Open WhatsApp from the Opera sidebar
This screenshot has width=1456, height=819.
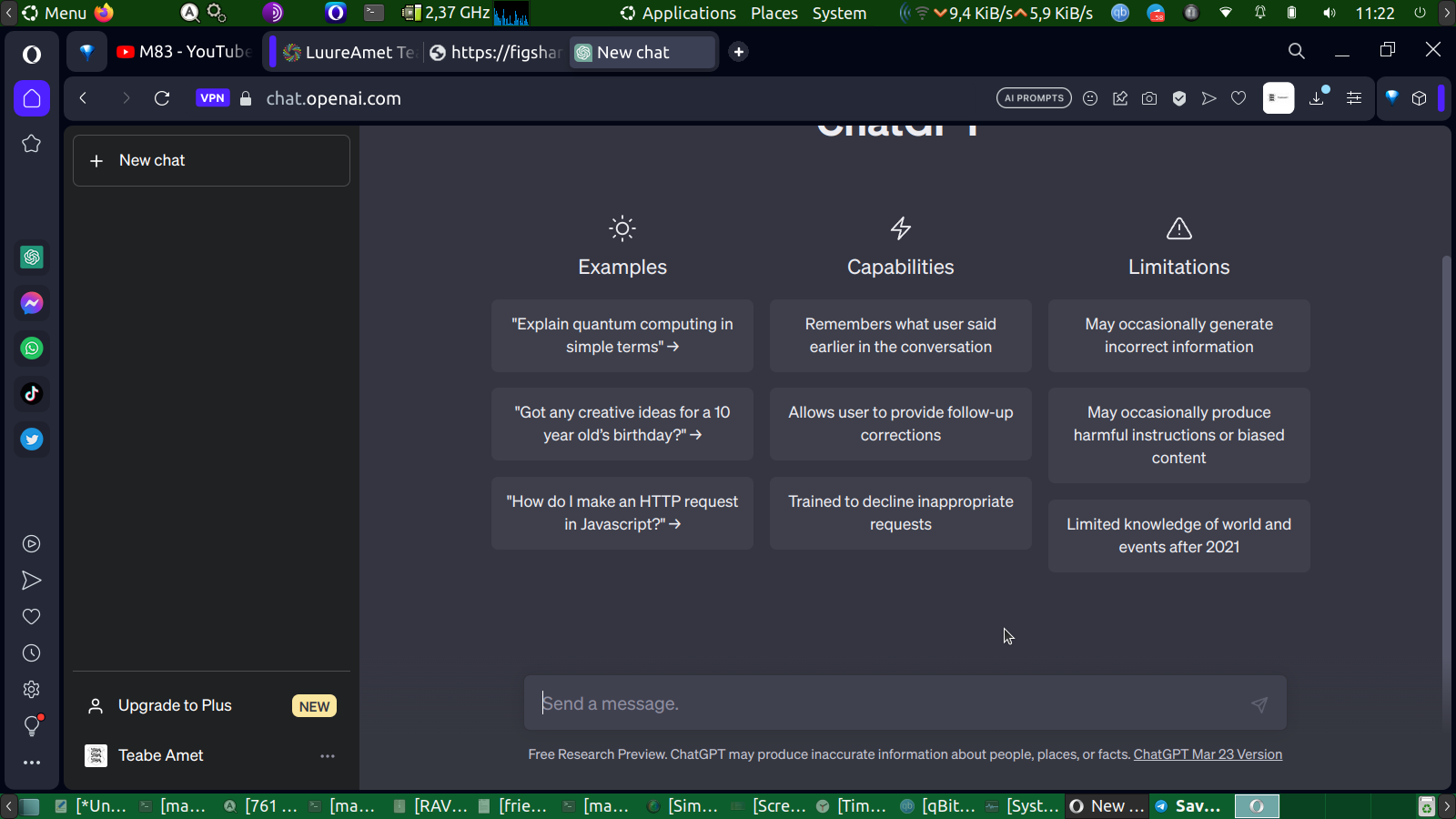(32, 349)
